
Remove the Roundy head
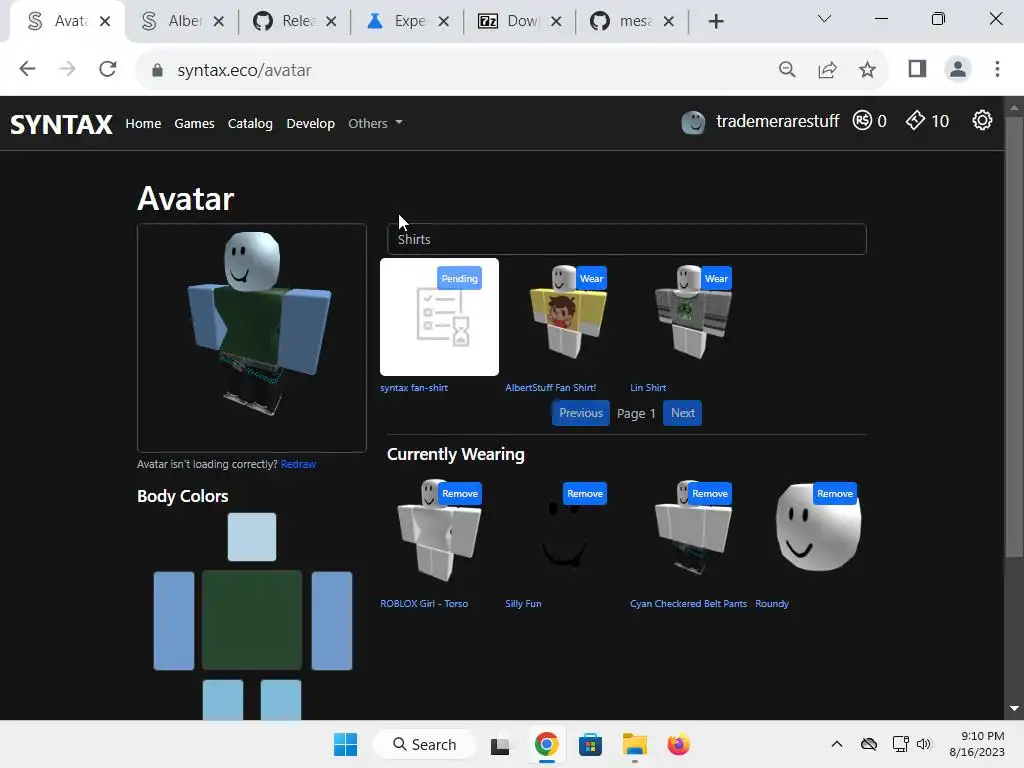[x=835, y=494]
